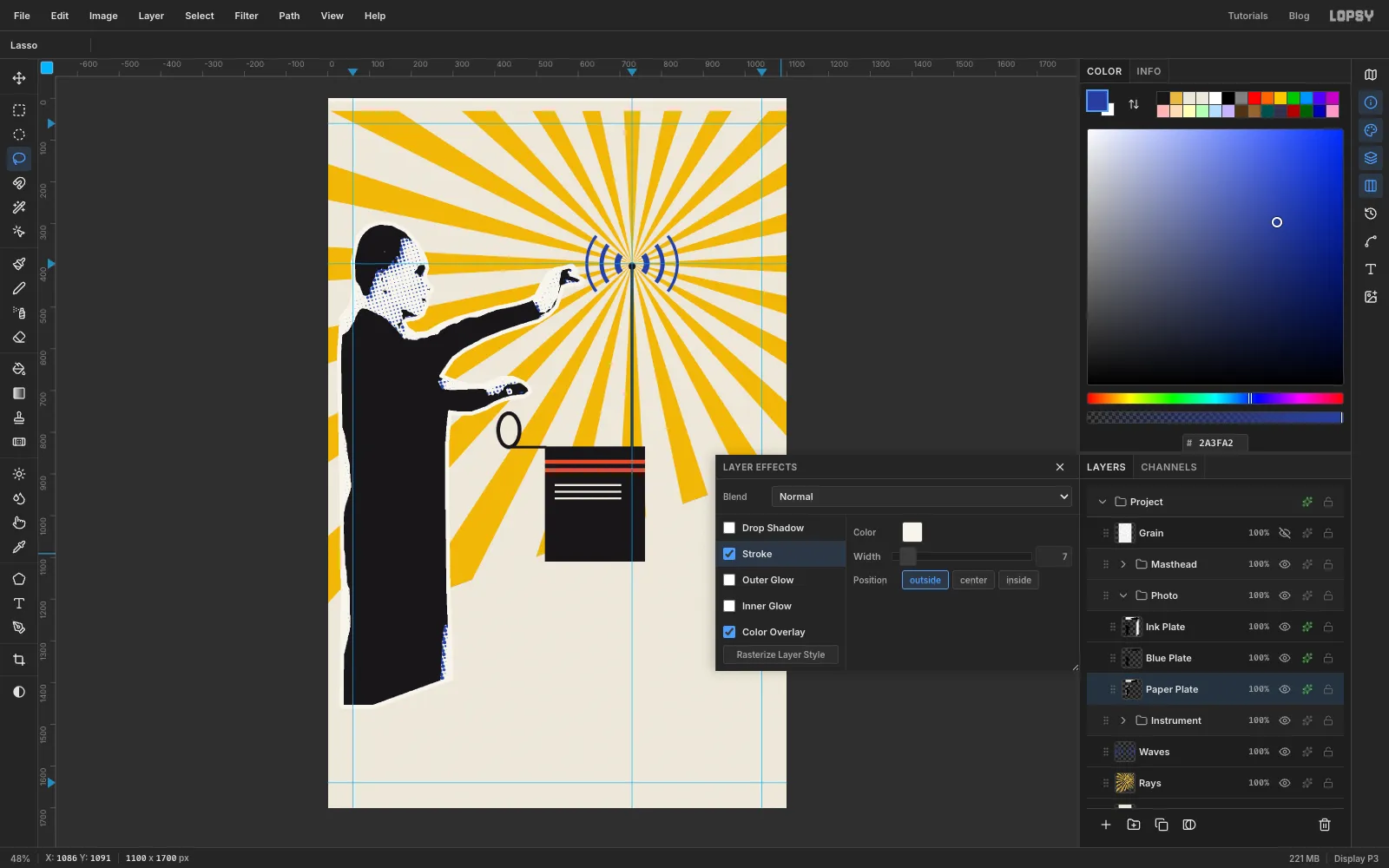Select the Rectangular Marquee tool

19,110
